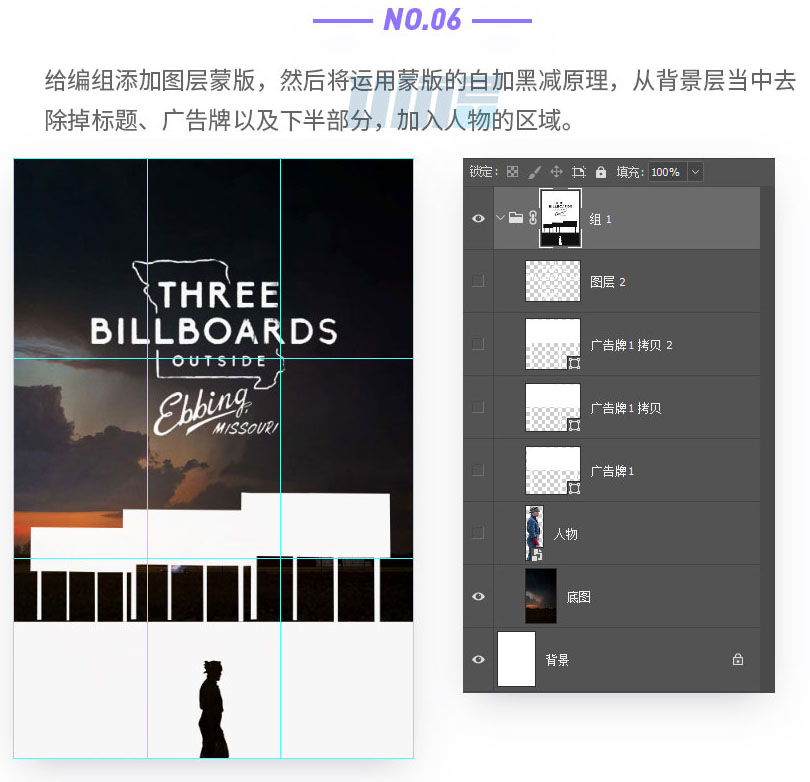Image resolution: width=810 pixels, height=782 pixels.
Task: Show the 人物 layer visibility box
Action: click(x=478, y=533)
